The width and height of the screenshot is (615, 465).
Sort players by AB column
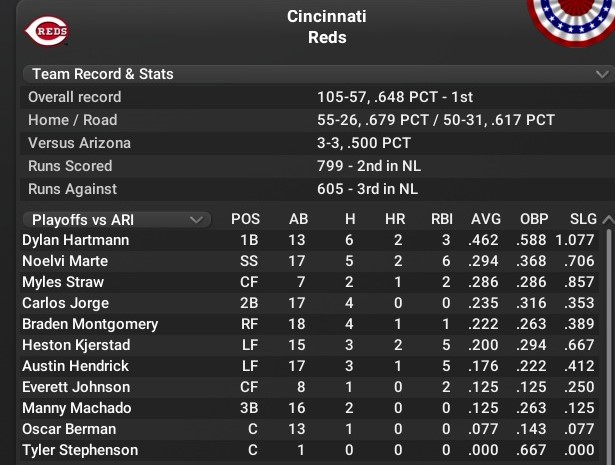298,219
